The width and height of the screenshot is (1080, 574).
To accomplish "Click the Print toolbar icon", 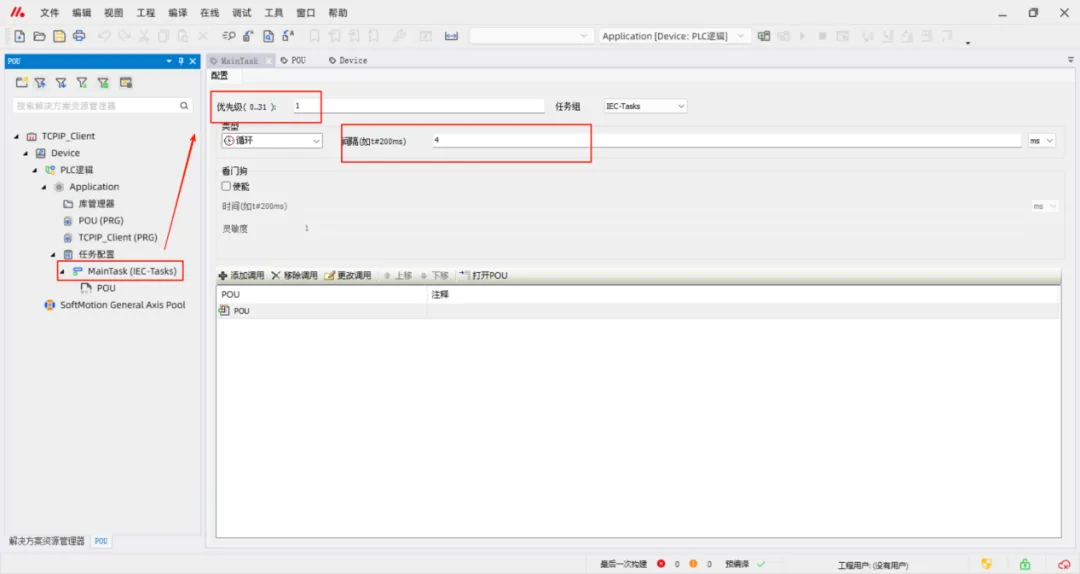I will [x=79, y=36].
